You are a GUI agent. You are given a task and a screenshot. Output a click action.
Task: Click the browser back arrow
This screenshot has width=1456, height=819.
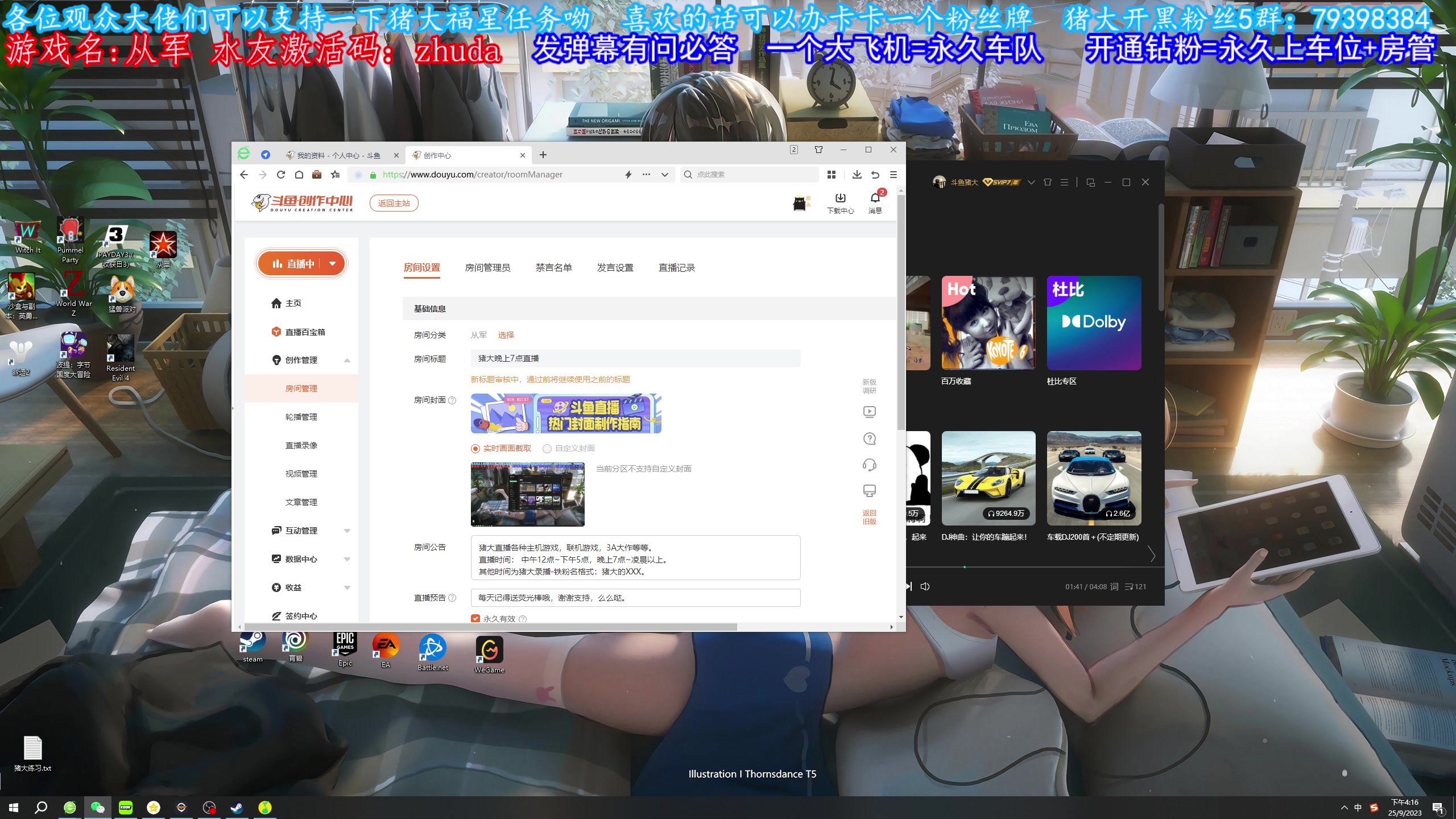(244, 175)
